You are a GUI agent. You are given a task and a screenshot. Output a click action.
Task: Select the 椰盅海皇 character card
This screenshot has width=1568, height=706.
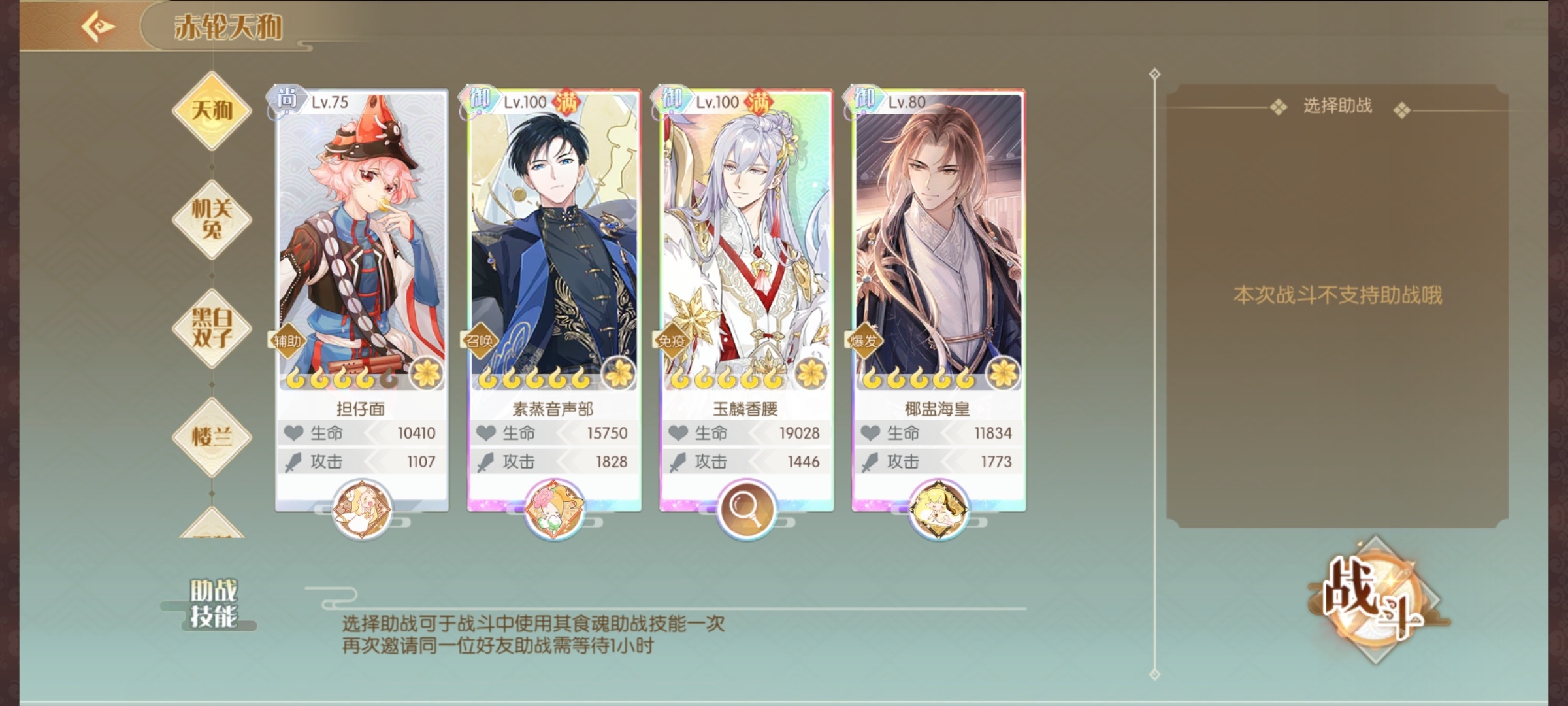[x=938, y=299]
